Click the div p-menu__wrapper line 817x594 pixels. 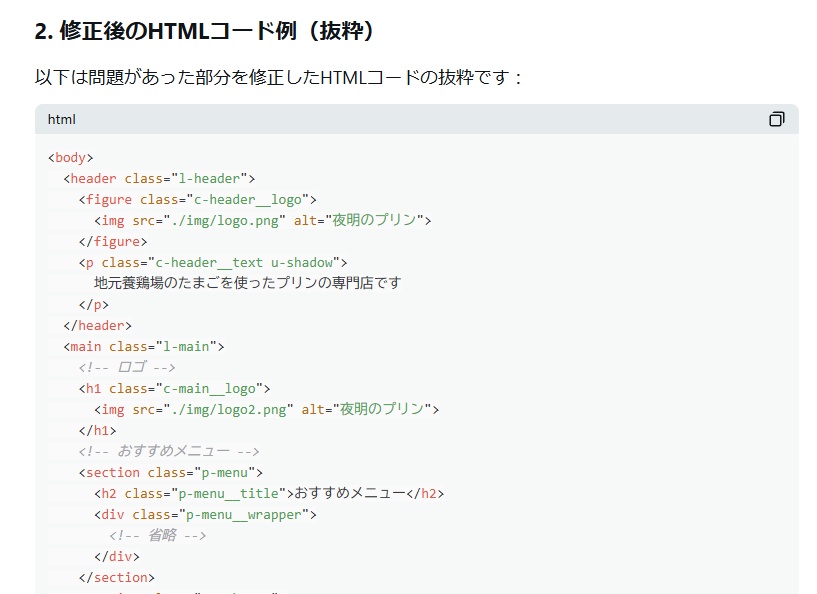(205, 515)
